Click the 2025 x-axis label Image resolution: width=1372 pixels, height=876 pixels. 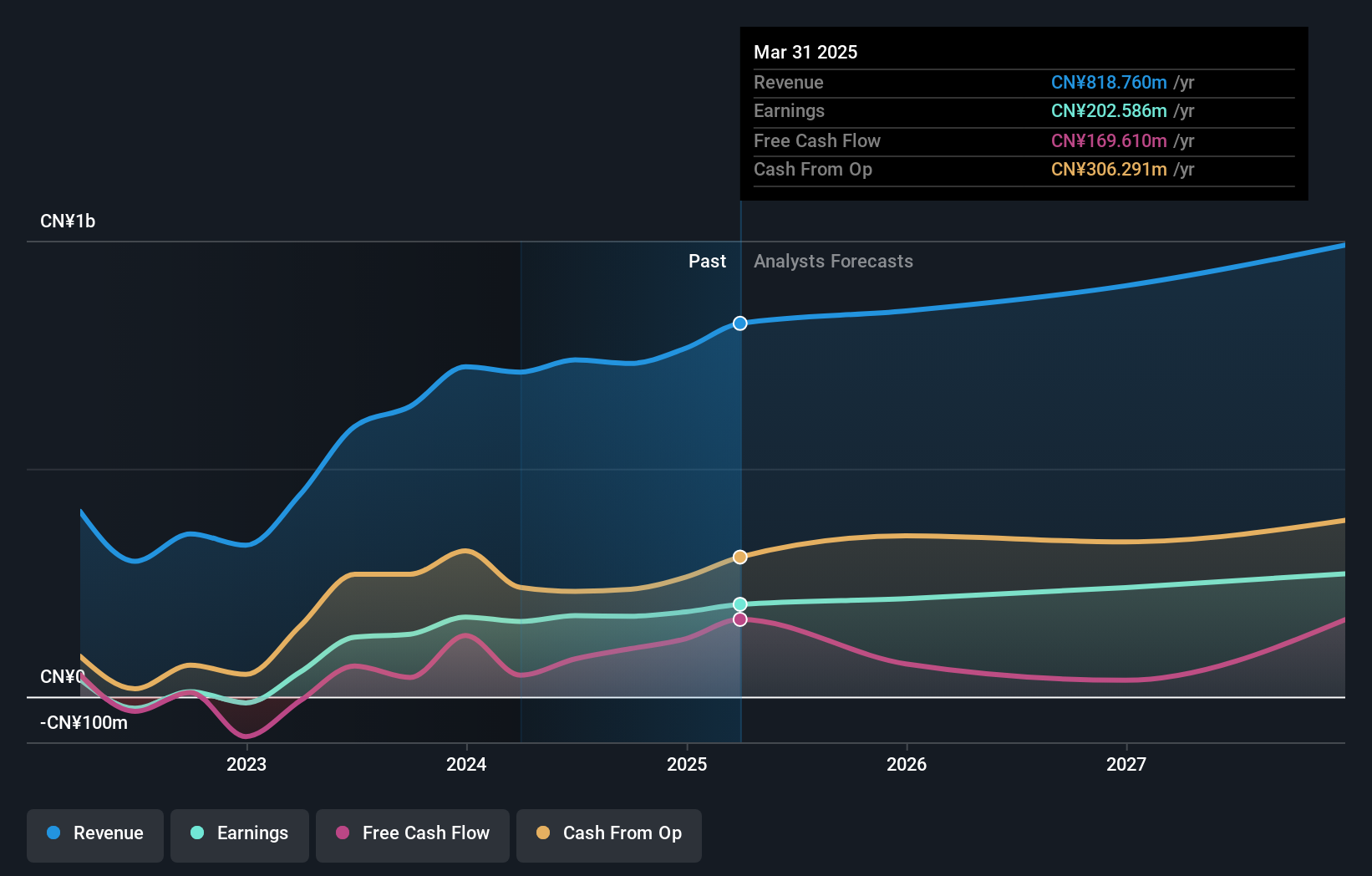click(687, 764)
